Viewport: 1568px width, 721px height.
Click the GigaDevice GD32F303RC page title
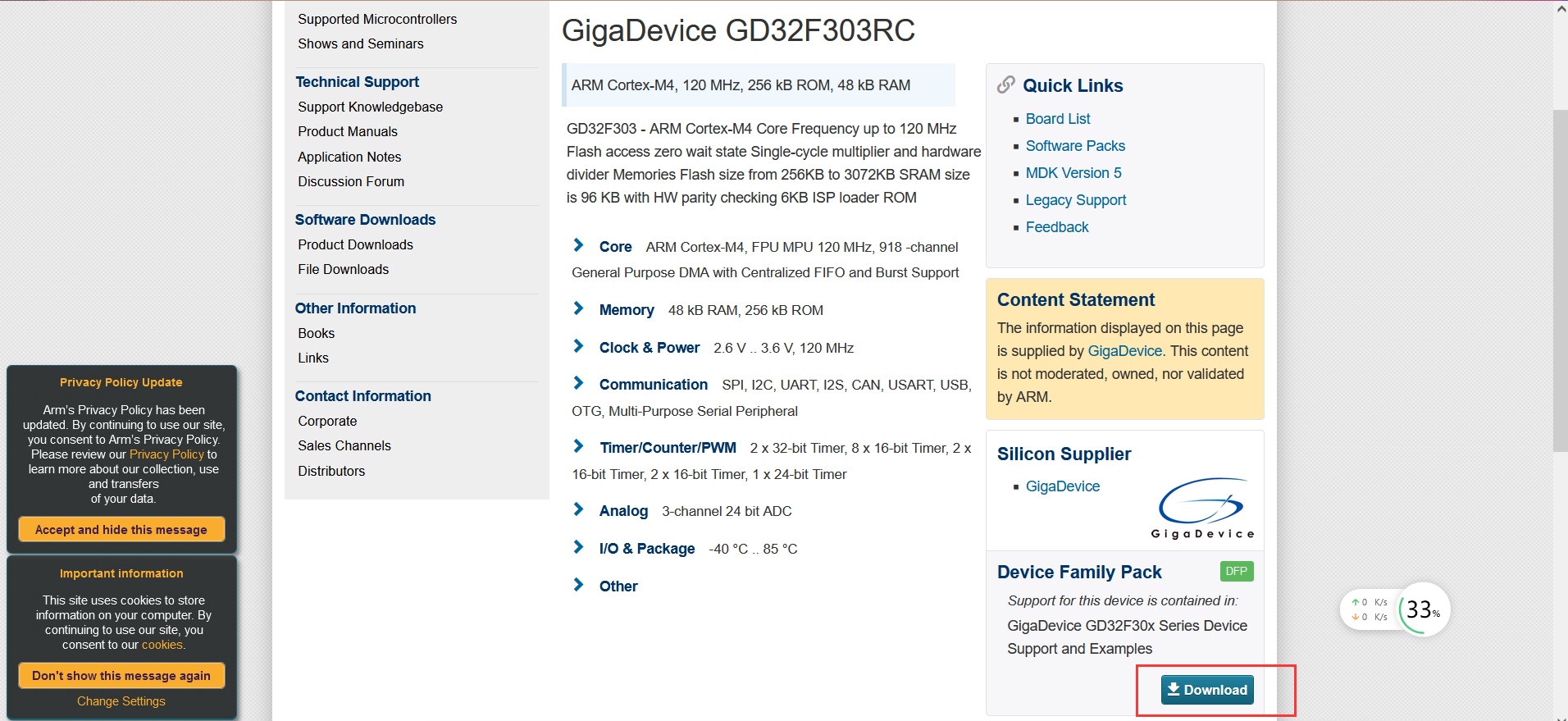click(738, 30)
